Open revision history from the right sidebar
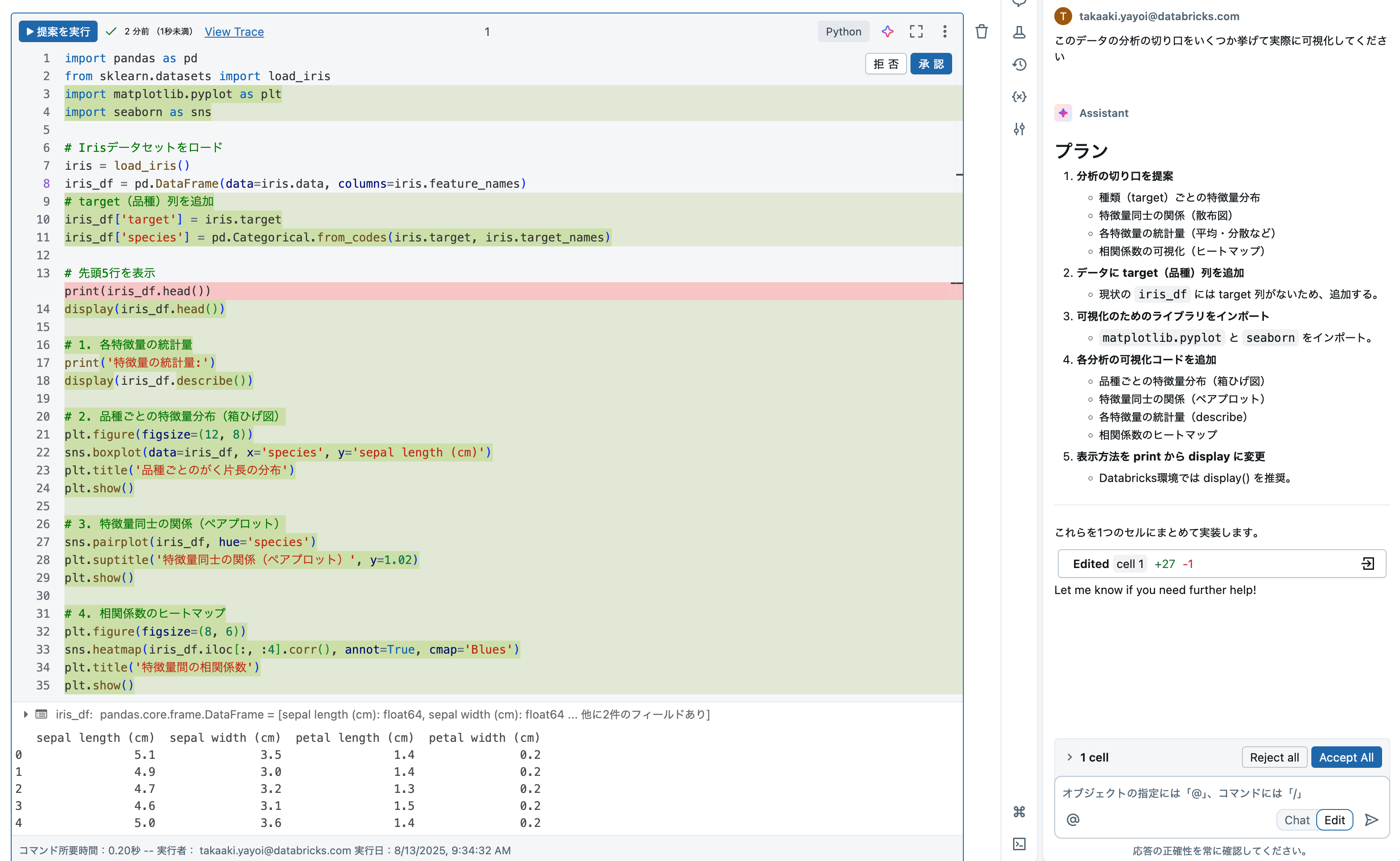Screen dimensions: 1400x861 coord(1020,65)
